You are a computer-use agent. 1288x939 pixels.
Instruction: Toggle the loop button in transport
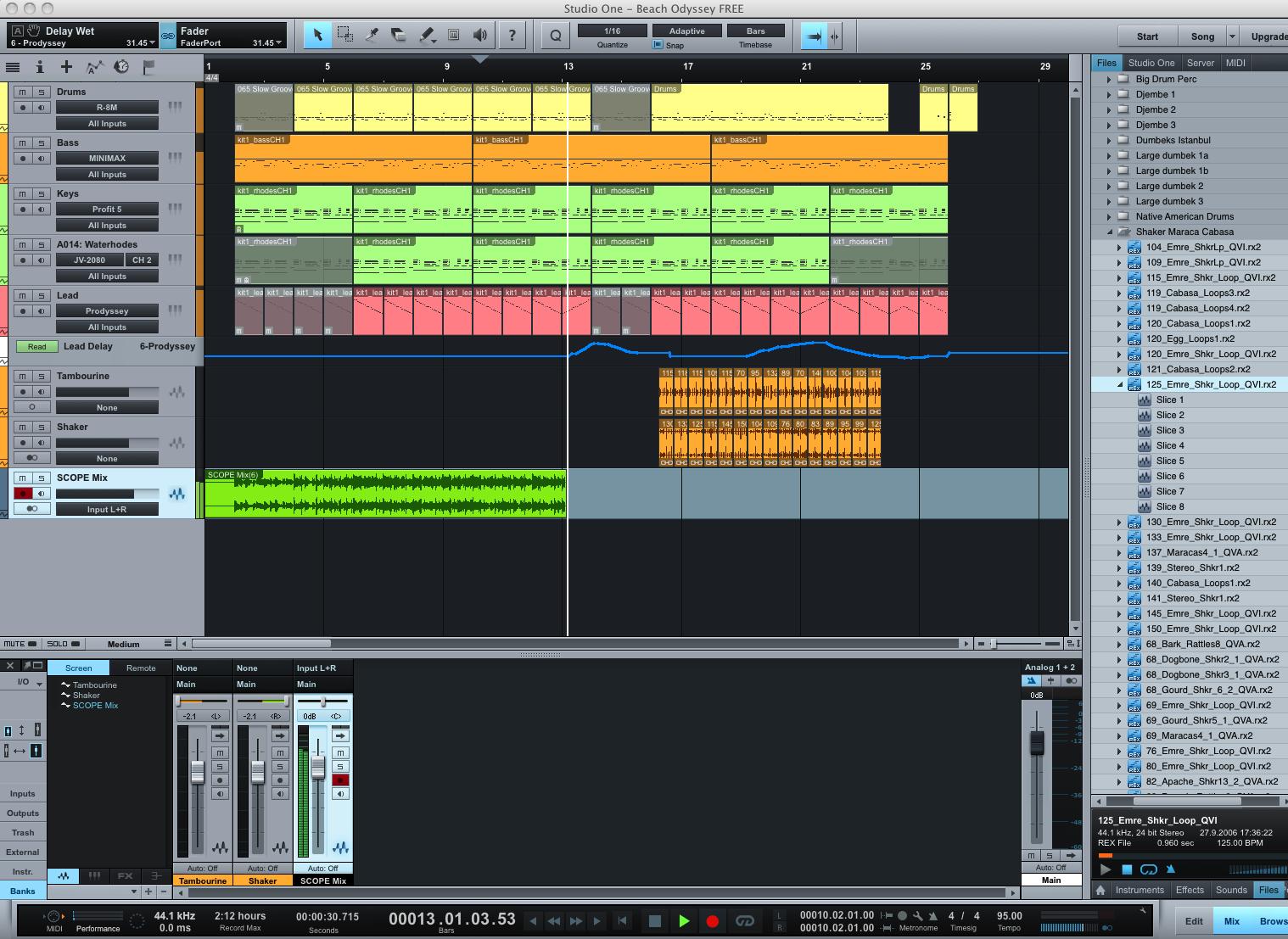click(x=745, y=920)
